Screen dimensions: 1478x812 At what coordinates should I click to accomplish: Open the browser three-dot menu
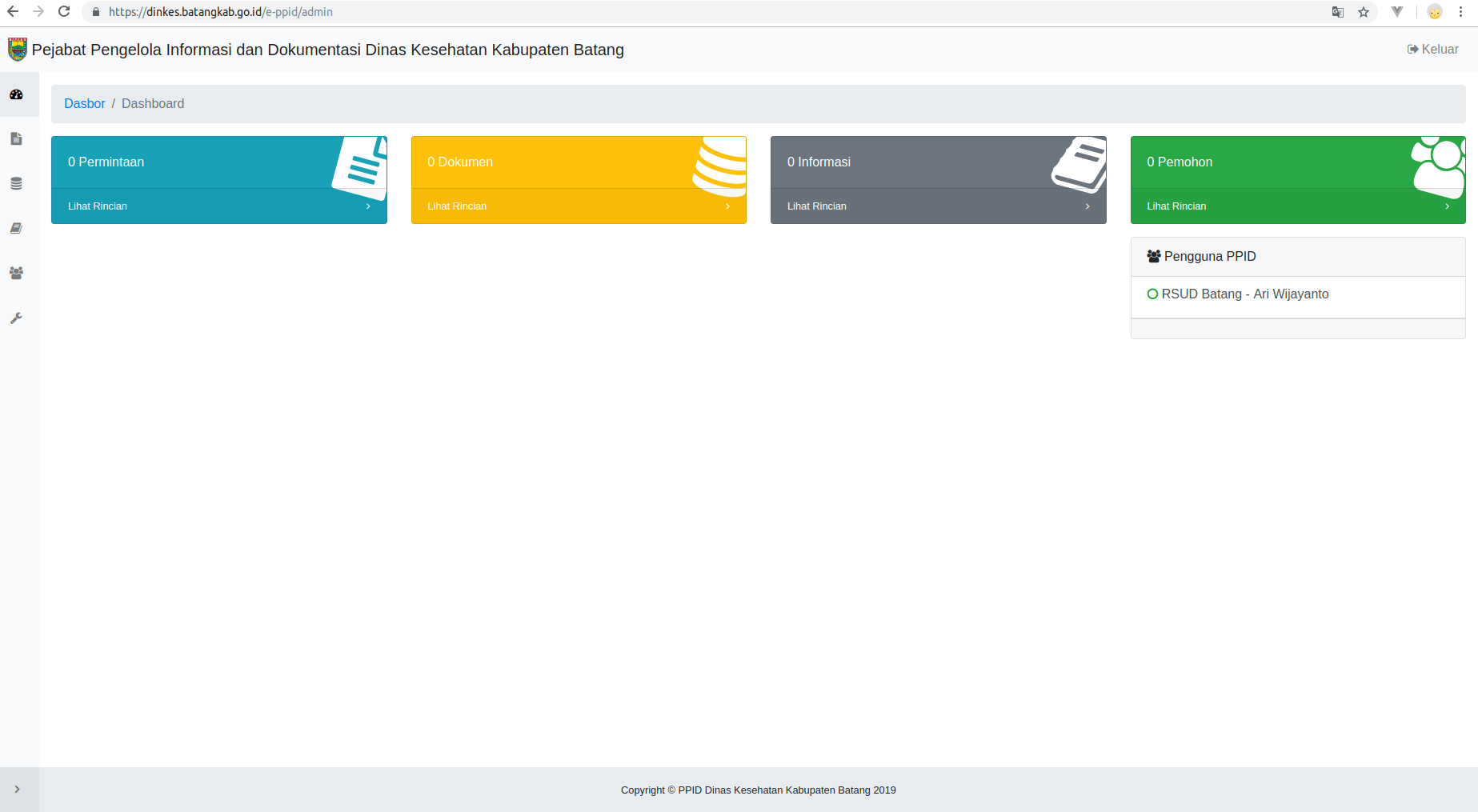1460,12
